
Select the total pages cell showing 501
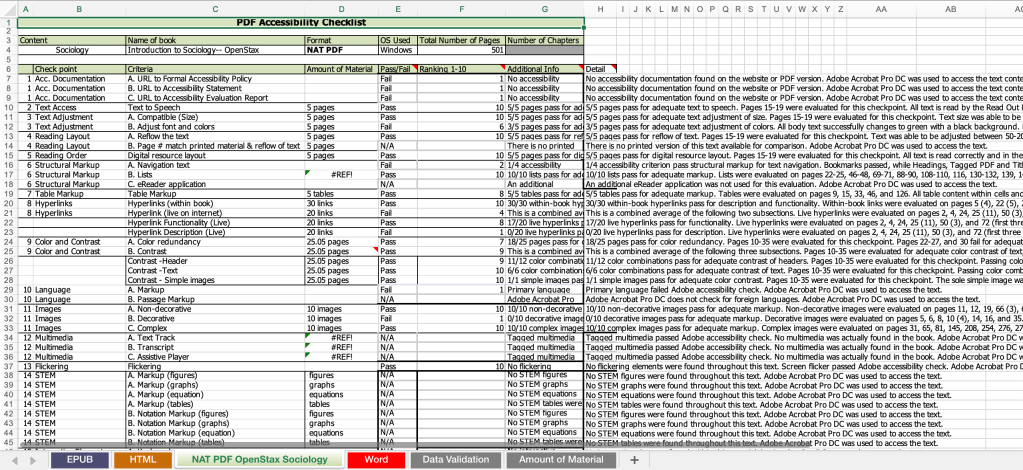461,49
